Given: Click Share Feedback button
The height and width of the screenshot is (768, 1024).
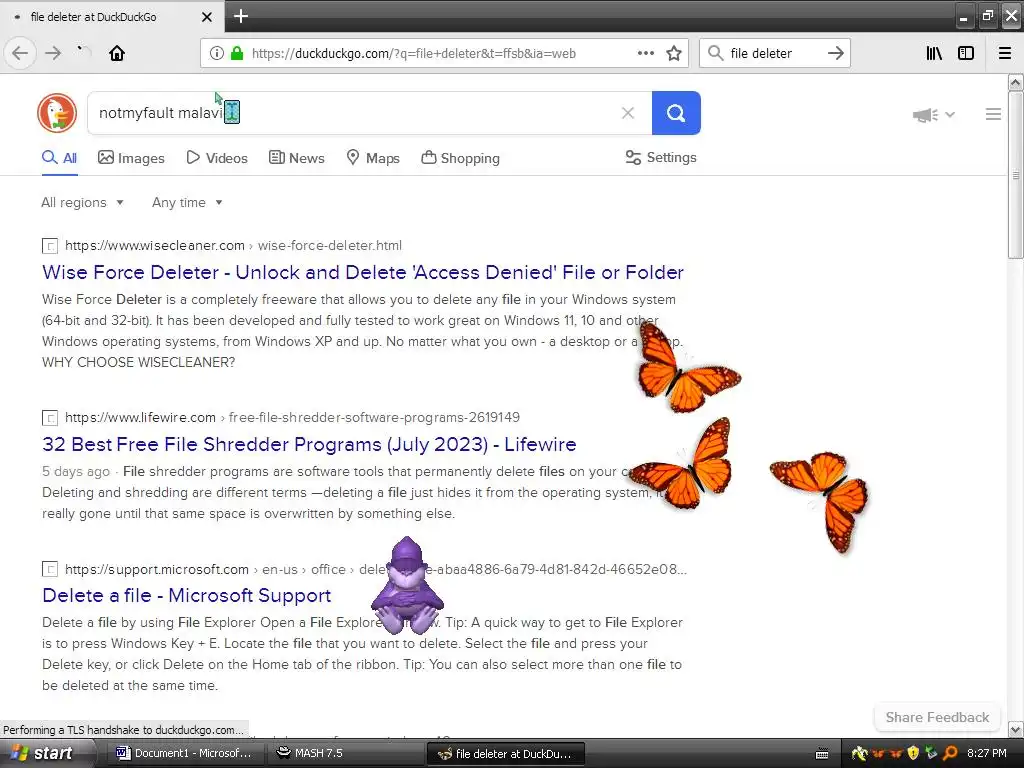Looking at the screenshot, I should click(937, 717).
